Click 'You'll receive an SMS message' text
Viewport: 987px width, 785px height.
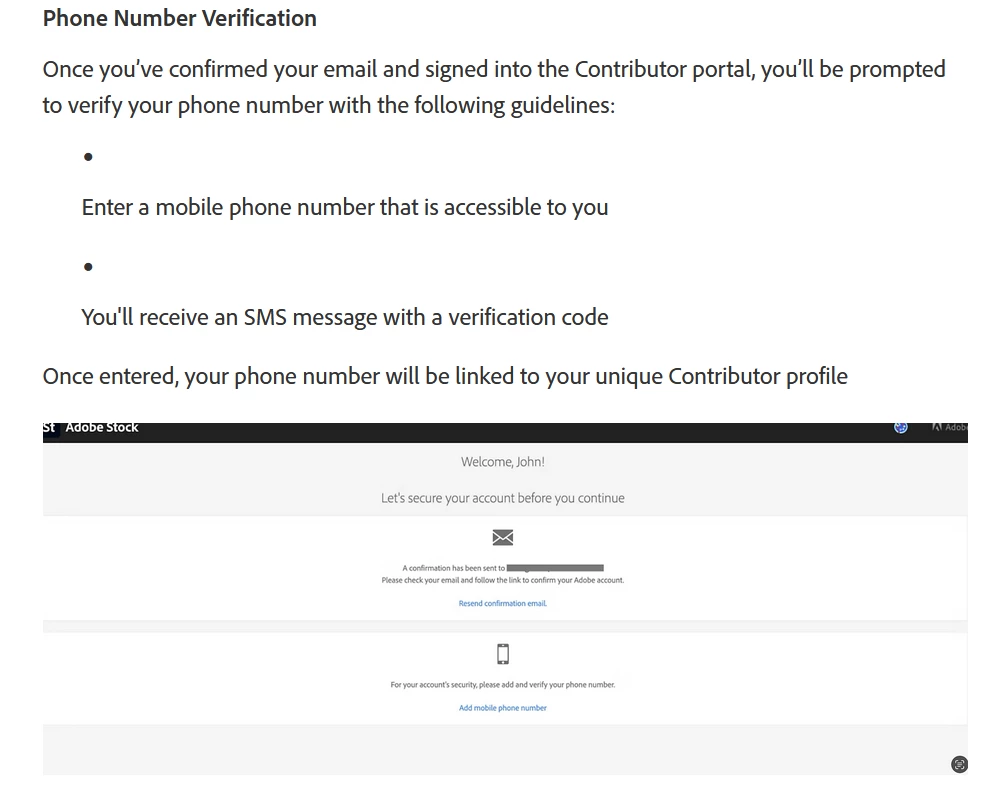tap(345, 317)
